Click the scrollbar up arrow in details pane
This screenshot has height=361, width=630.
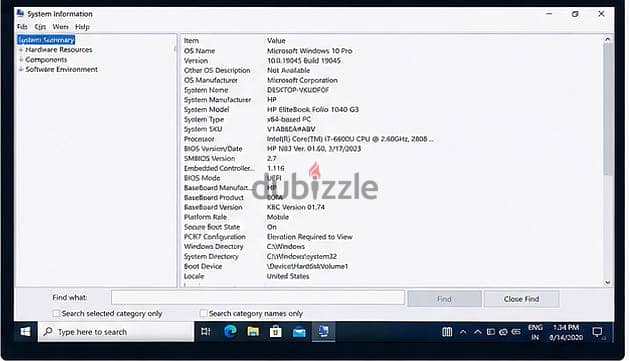(x=608, y=39)
